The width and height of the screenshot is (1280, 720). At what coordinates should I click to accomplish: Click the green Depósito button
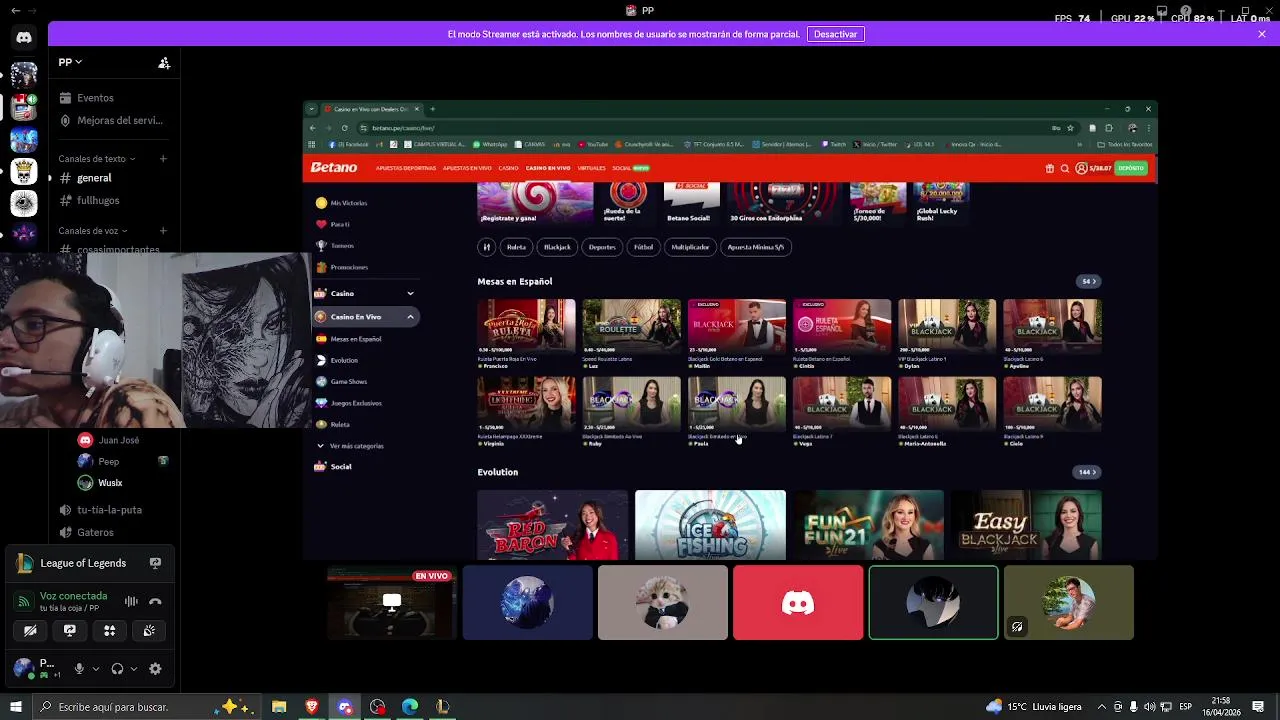point(1131,168)
